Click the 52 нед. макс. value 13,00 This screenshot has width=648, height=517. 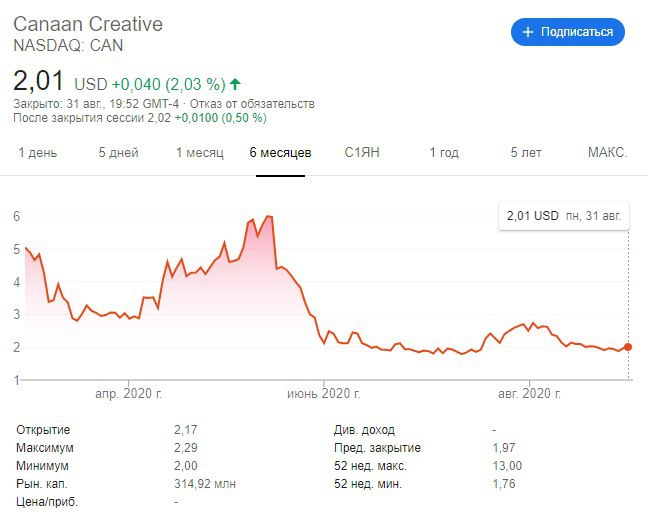tap(508, 466)
